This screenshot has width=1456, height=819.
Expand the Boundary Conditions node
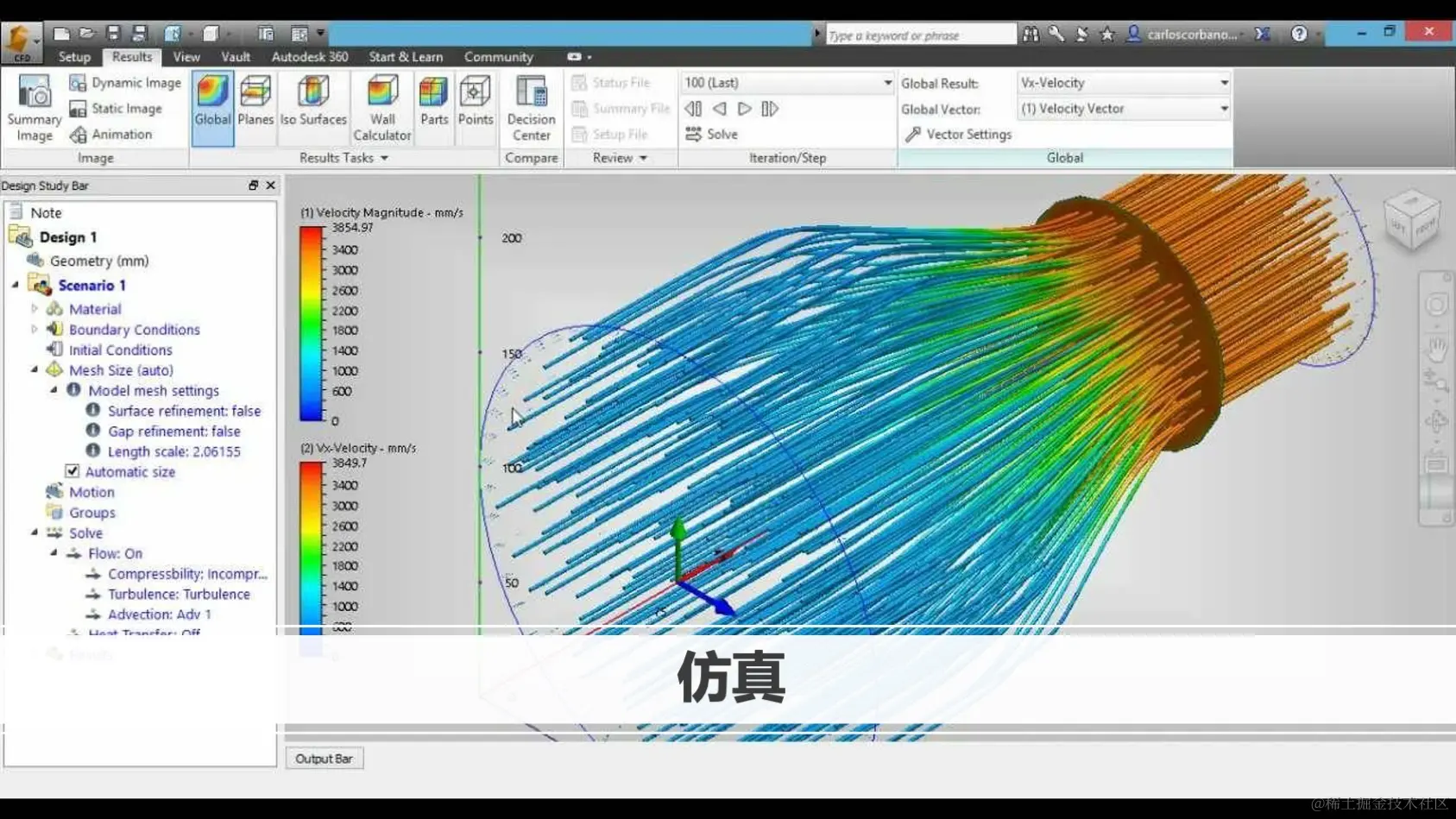(x=35, y=329)
